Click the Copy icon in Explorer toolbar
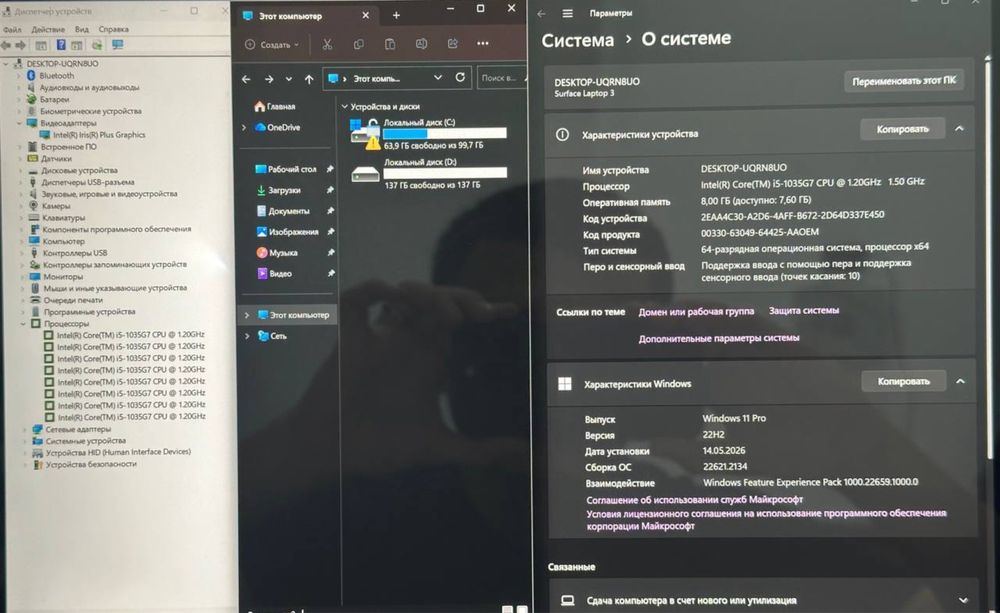Image resolution: width=1000 pixels, height=613 pixels. [358, 44]
